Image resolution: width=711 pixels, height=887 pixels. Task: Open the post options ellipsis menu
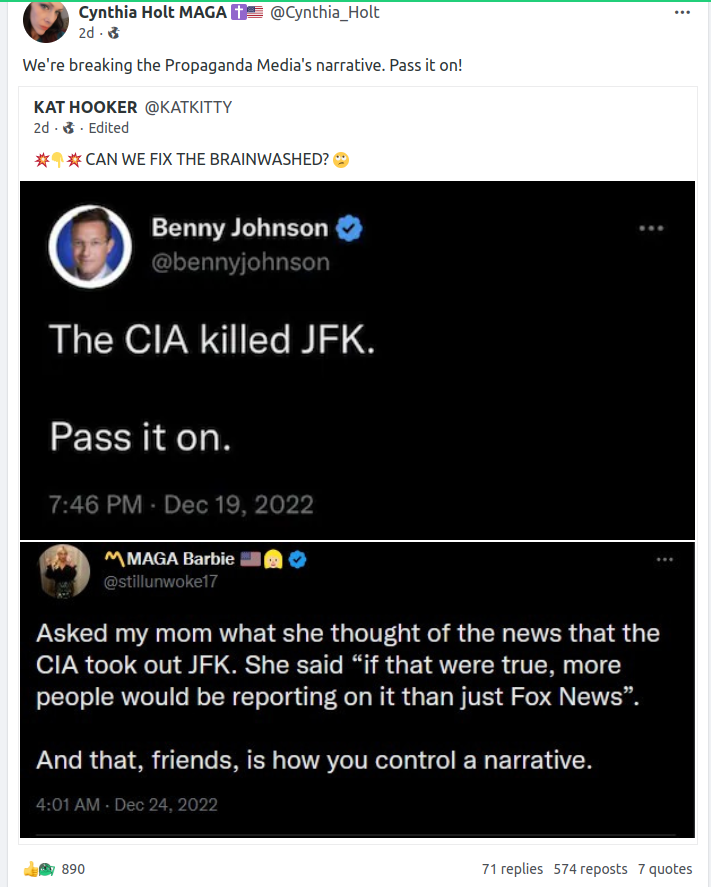[x=682, y=13]
